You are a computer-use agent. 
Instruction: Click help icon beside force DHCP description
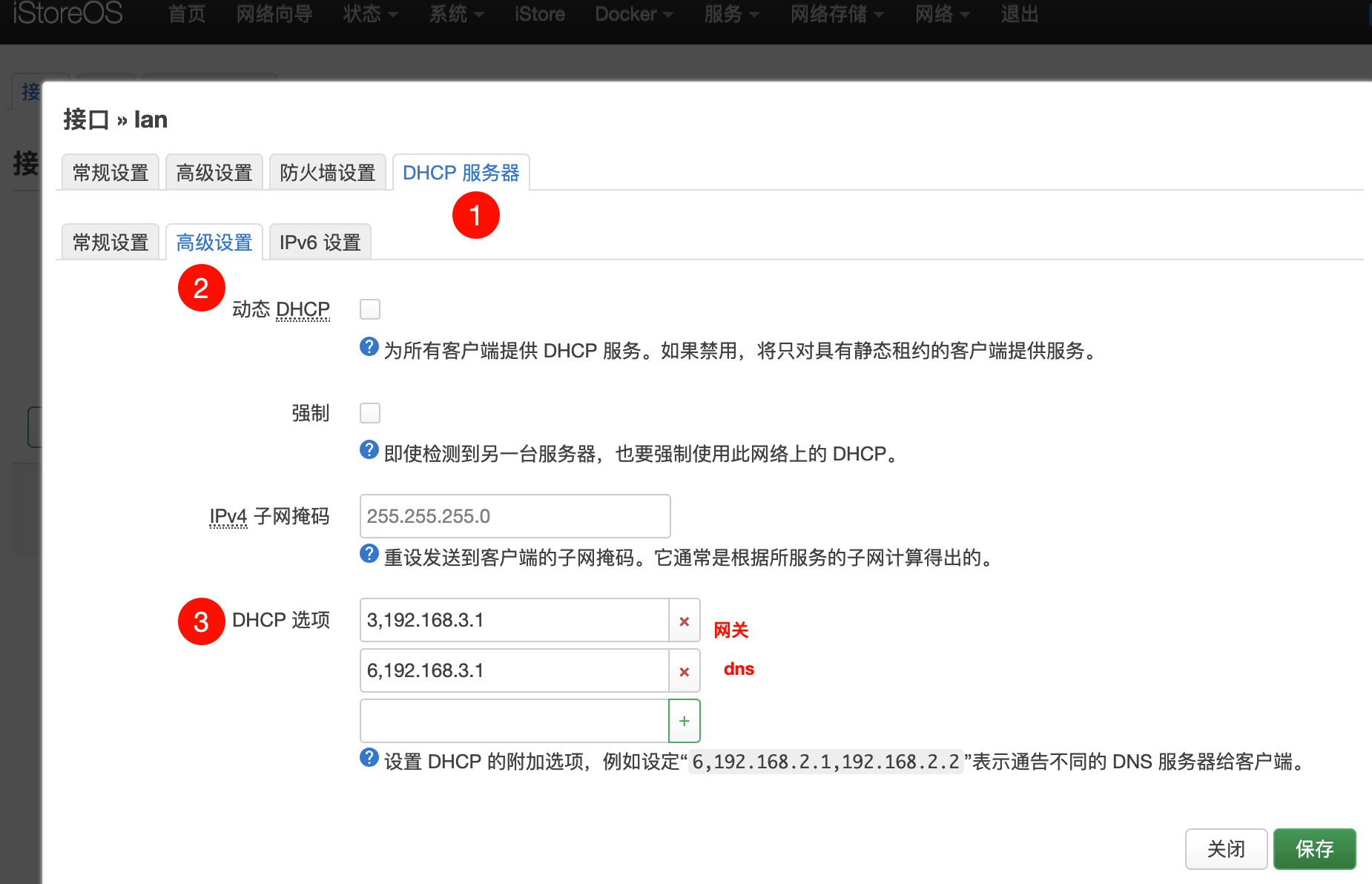point(369,450)
